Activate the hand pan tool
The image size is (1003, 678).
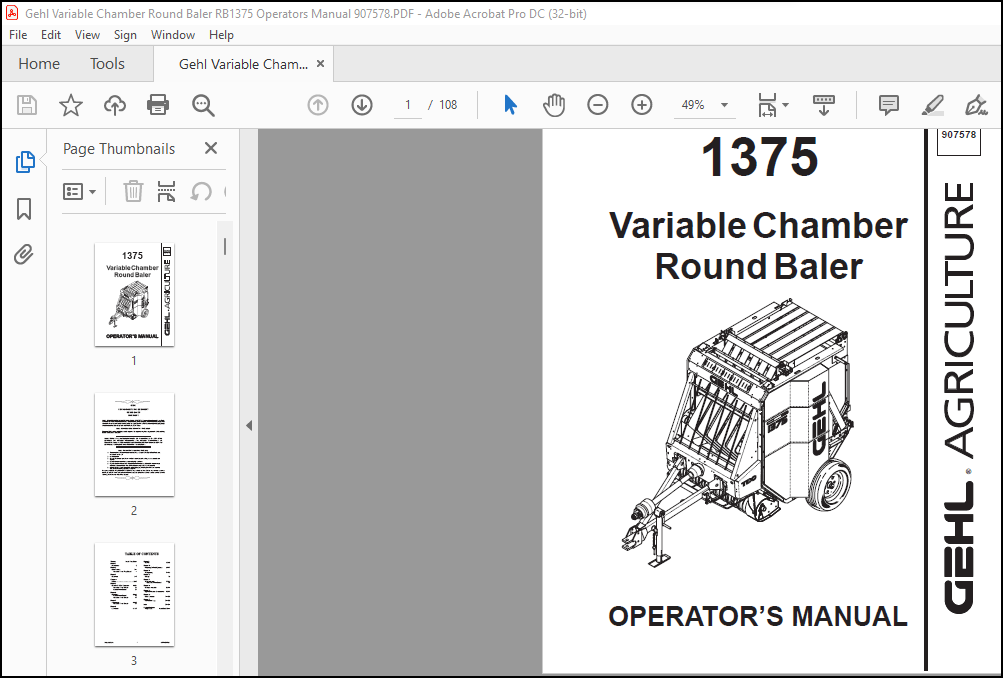pos(553,105)
